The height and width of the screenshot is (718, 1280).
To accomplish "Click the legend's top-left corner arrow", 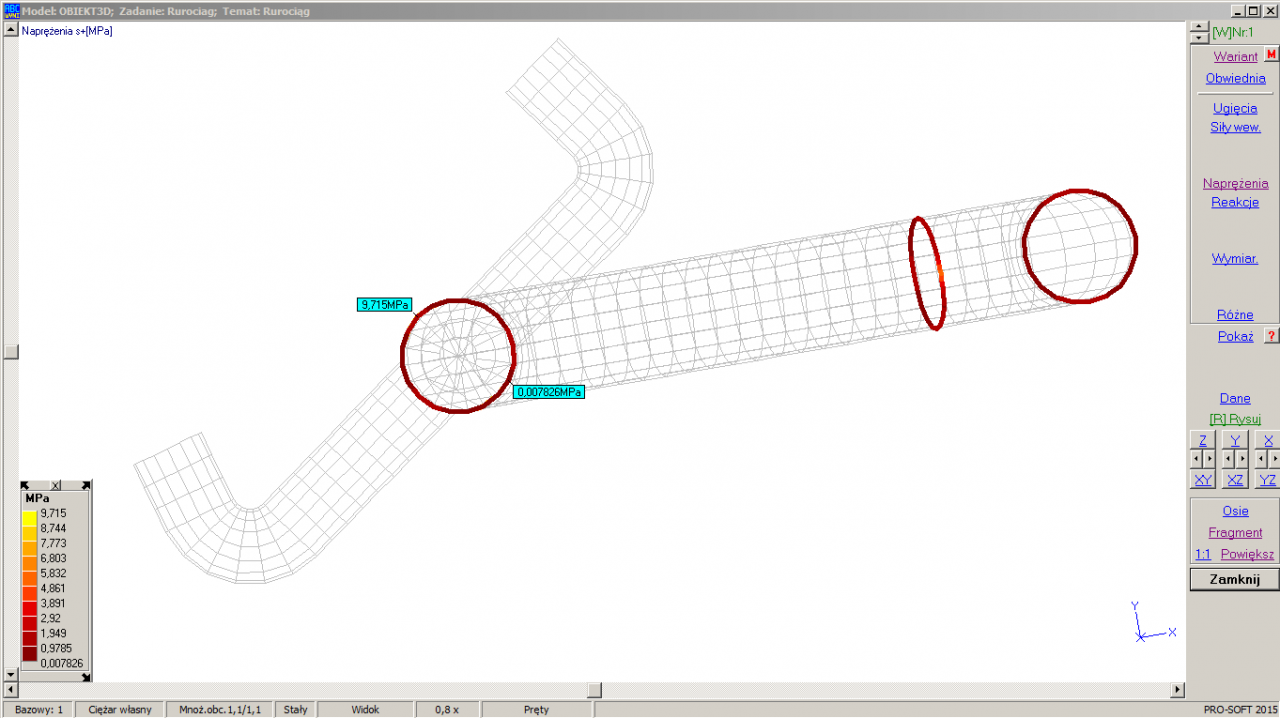I will pos(26,485).
